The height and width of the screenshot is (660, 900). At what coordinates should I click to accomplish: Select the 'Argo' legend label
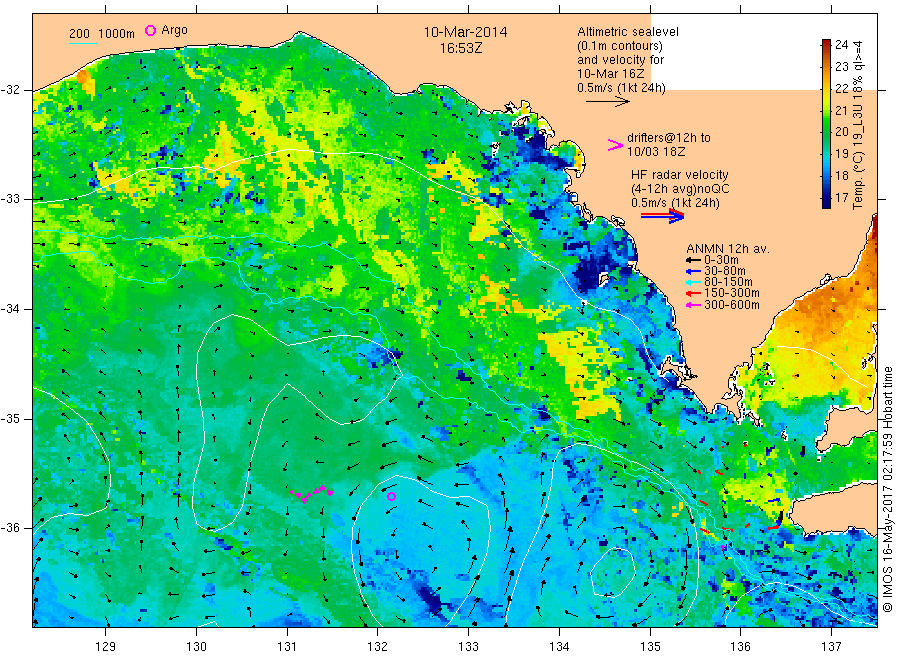[174, 30]
